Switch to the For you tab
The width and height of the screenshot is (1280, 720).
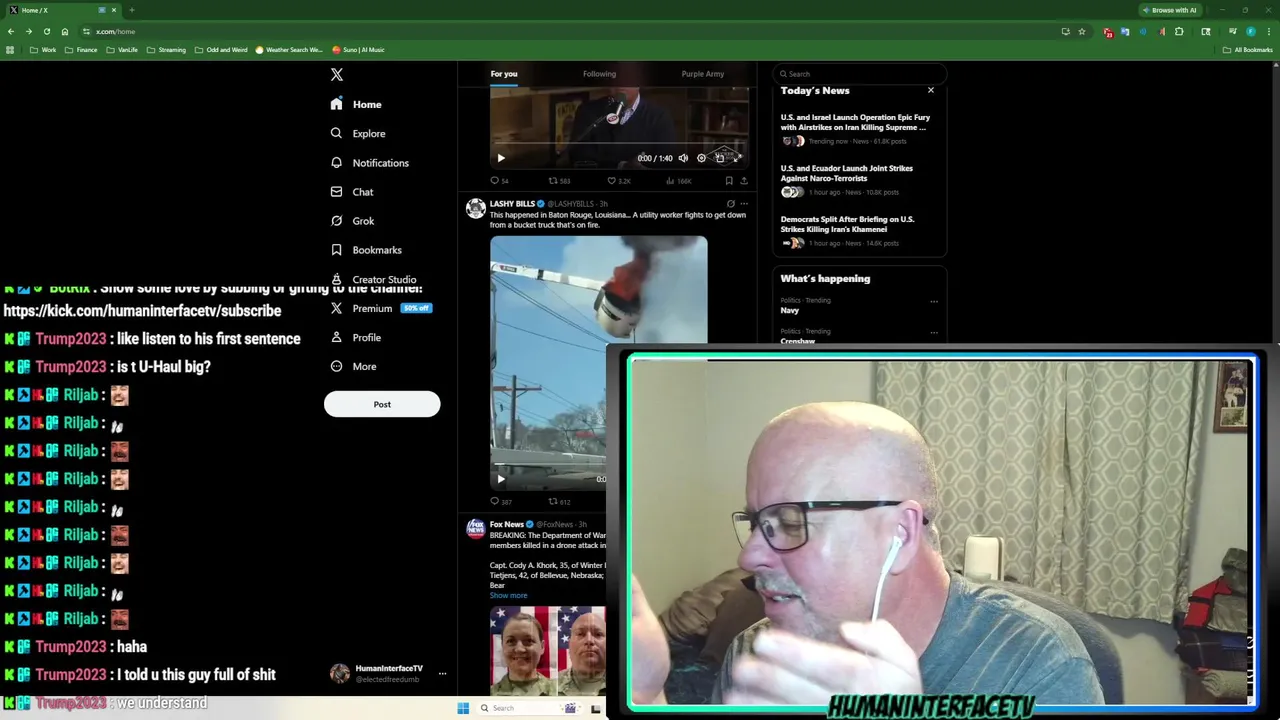tap(504, 74)
